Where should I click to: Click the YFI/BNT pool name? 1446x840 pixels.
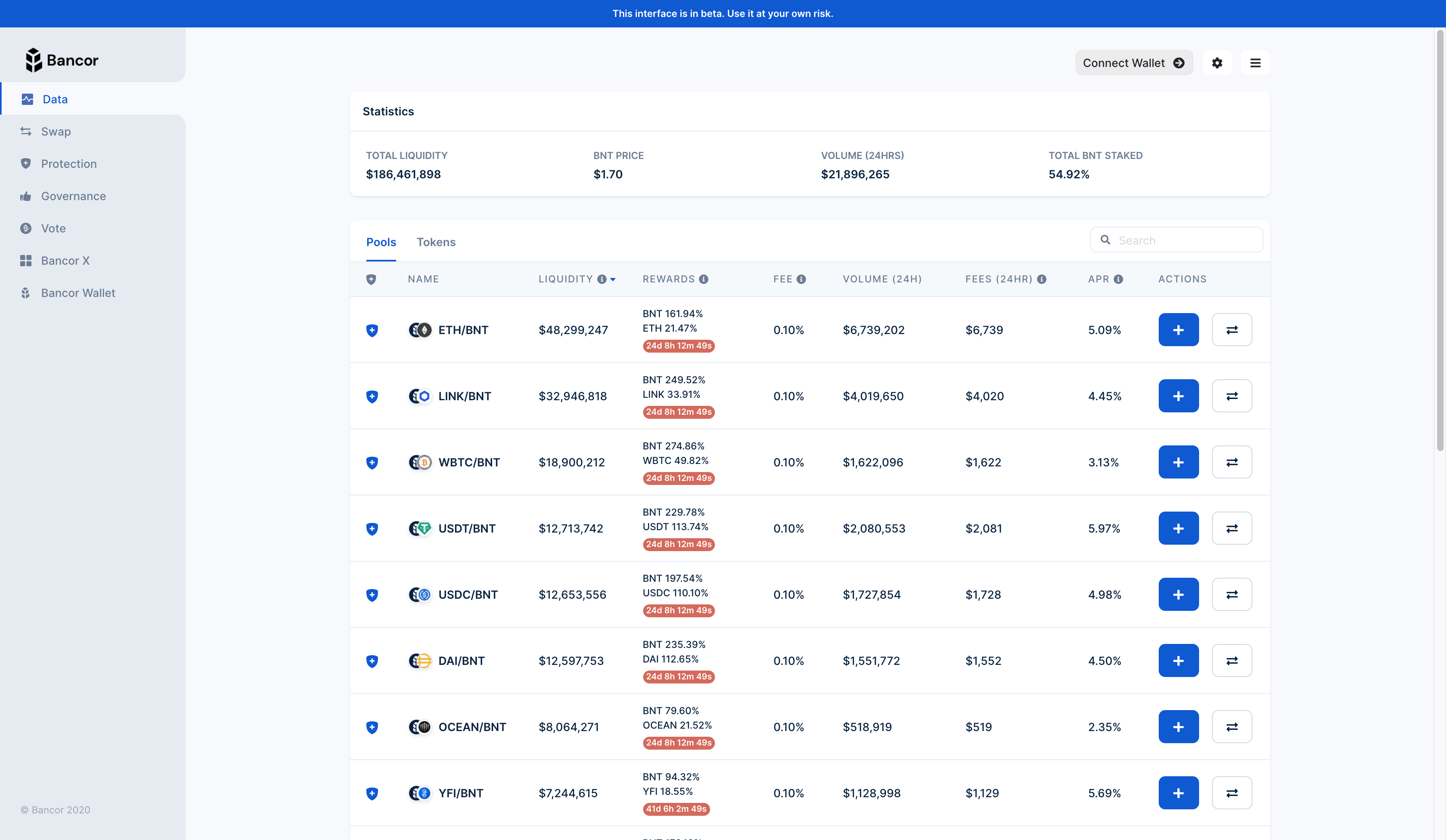point(460,793)
